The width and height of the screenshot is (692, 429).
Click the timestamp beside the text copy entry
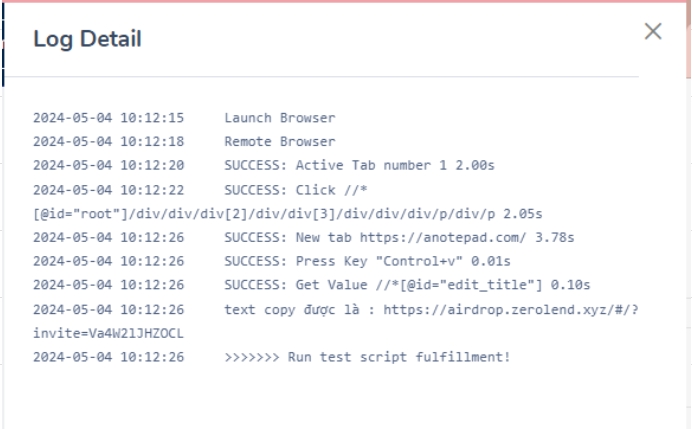108,309
